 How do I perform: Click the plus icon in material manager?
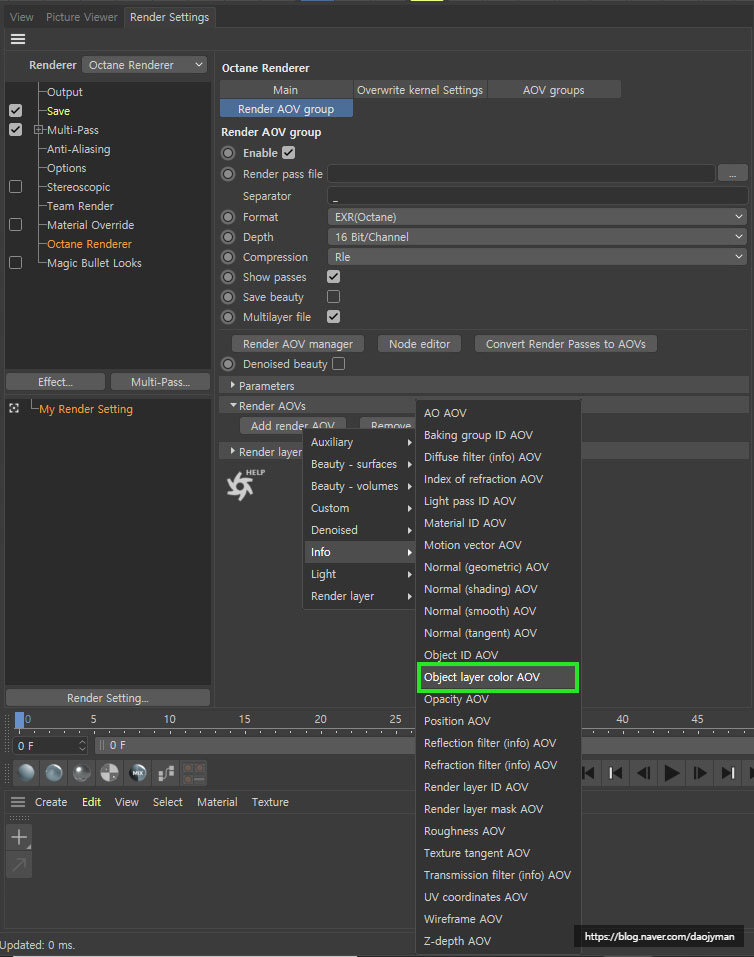(19, 837)
